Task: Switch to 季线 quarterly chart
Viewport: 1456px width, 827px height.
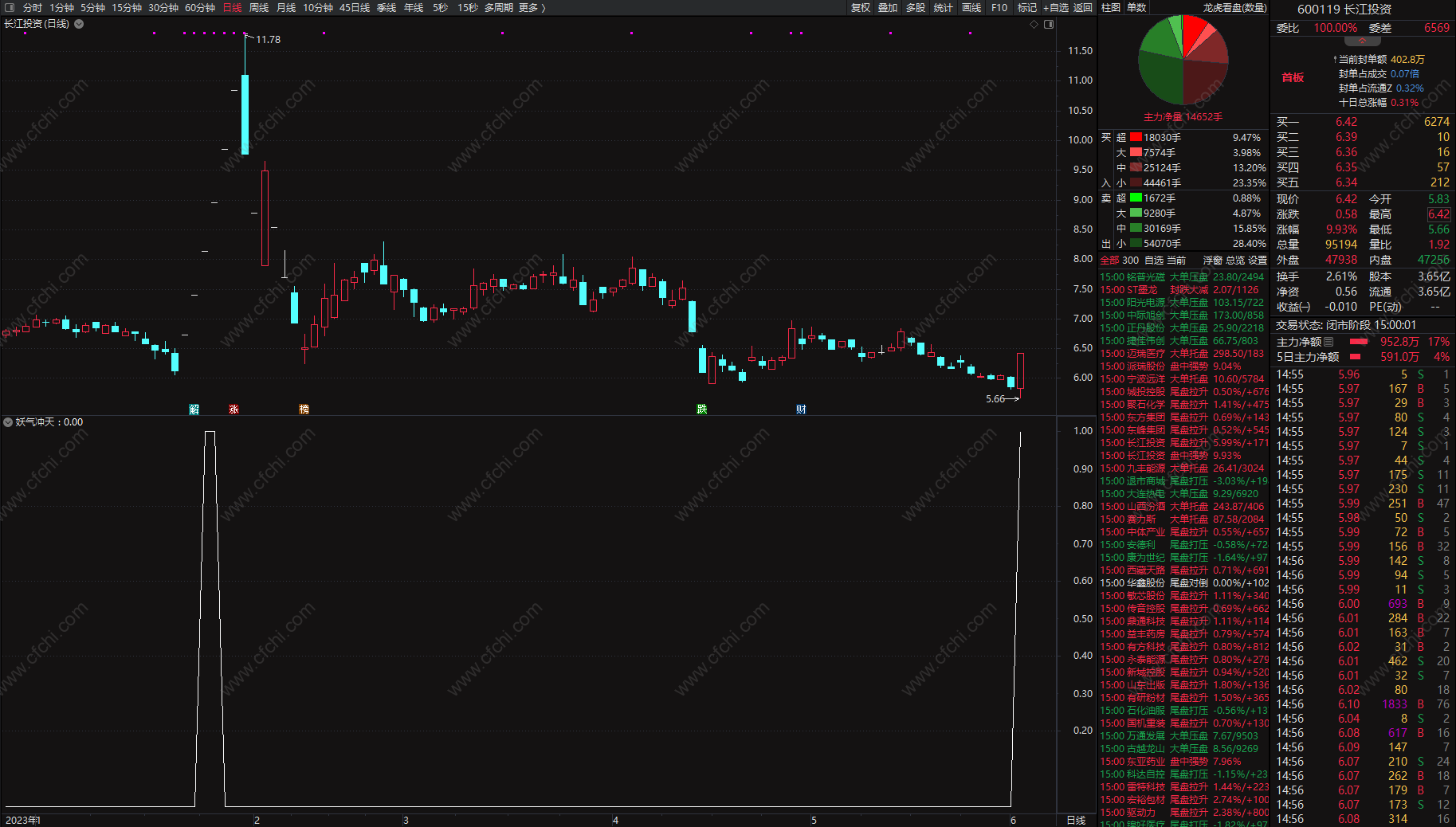Action: point(387,7)
